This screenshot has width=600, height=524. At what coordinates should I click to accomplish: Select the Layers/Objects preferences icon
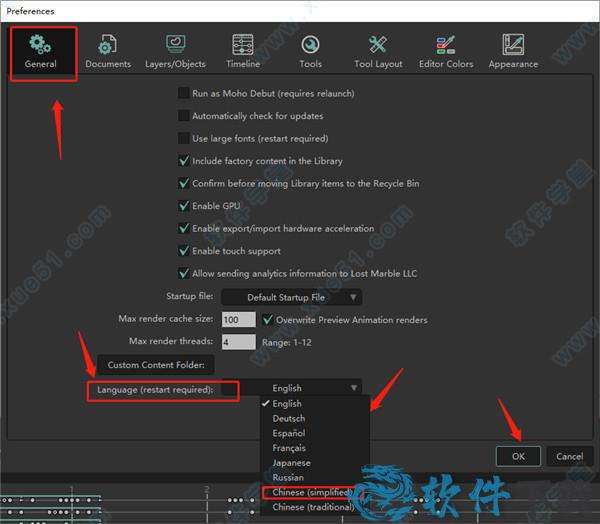[x=175, y=45]
